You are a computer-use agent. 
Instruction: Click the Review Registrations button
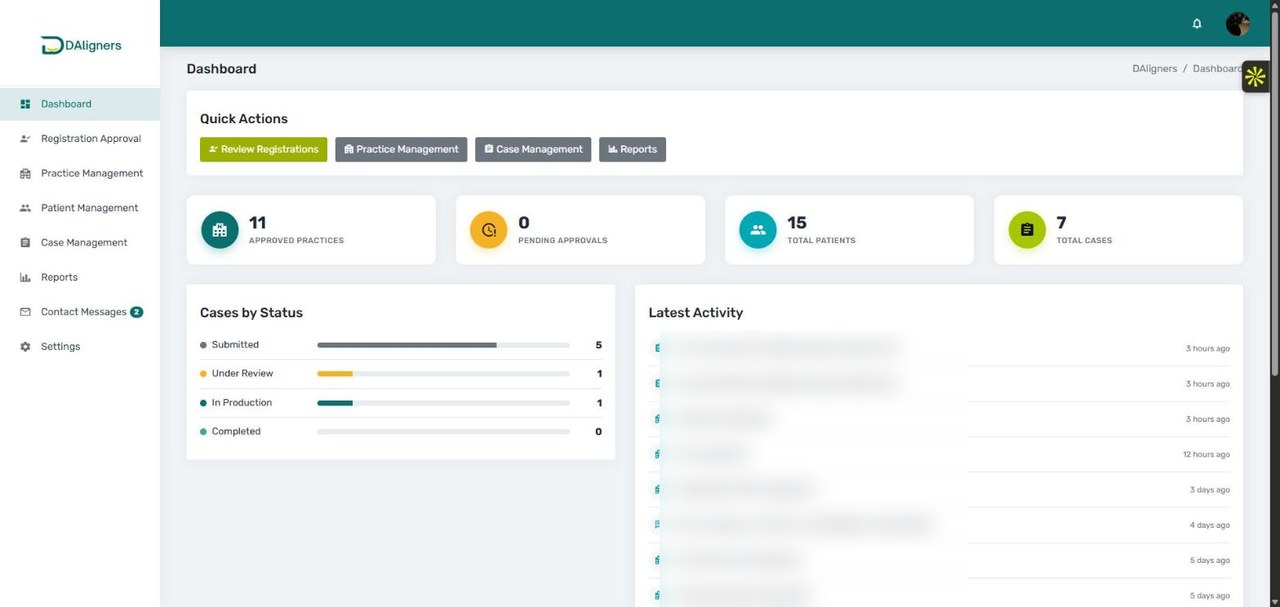tap(263, 149)
